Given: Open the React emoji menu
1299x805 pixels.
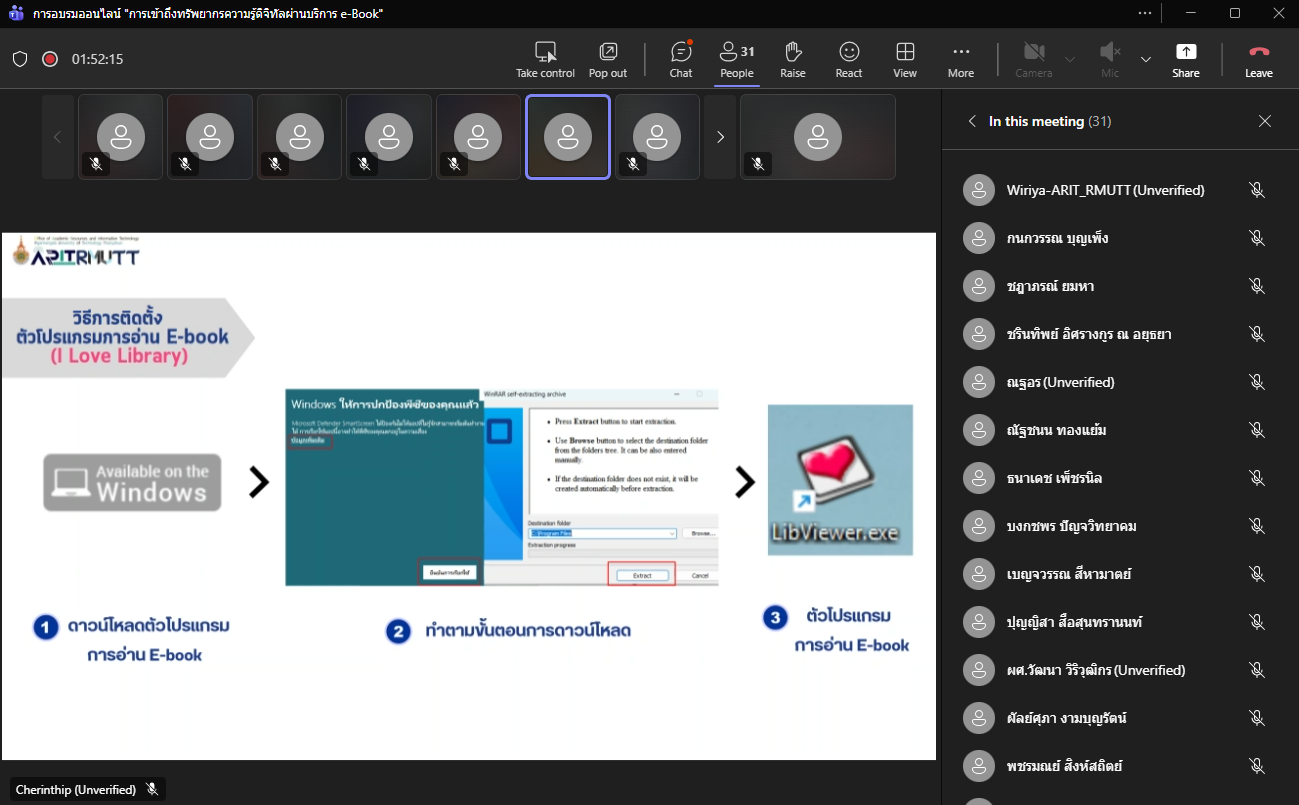Looking at the screenshot, I should coord(849,59).
